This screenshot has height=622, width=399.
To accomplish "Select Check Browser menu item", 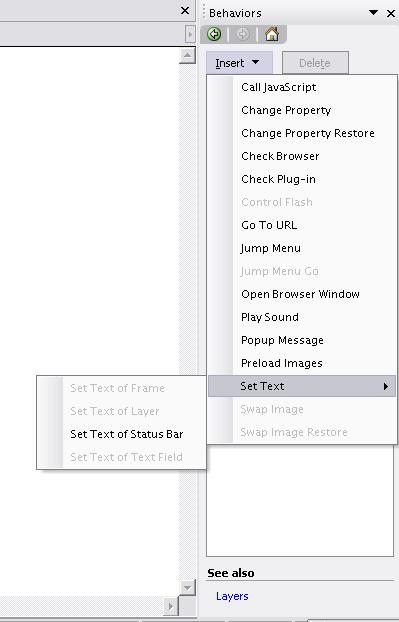I will click(x=280, y=156).
